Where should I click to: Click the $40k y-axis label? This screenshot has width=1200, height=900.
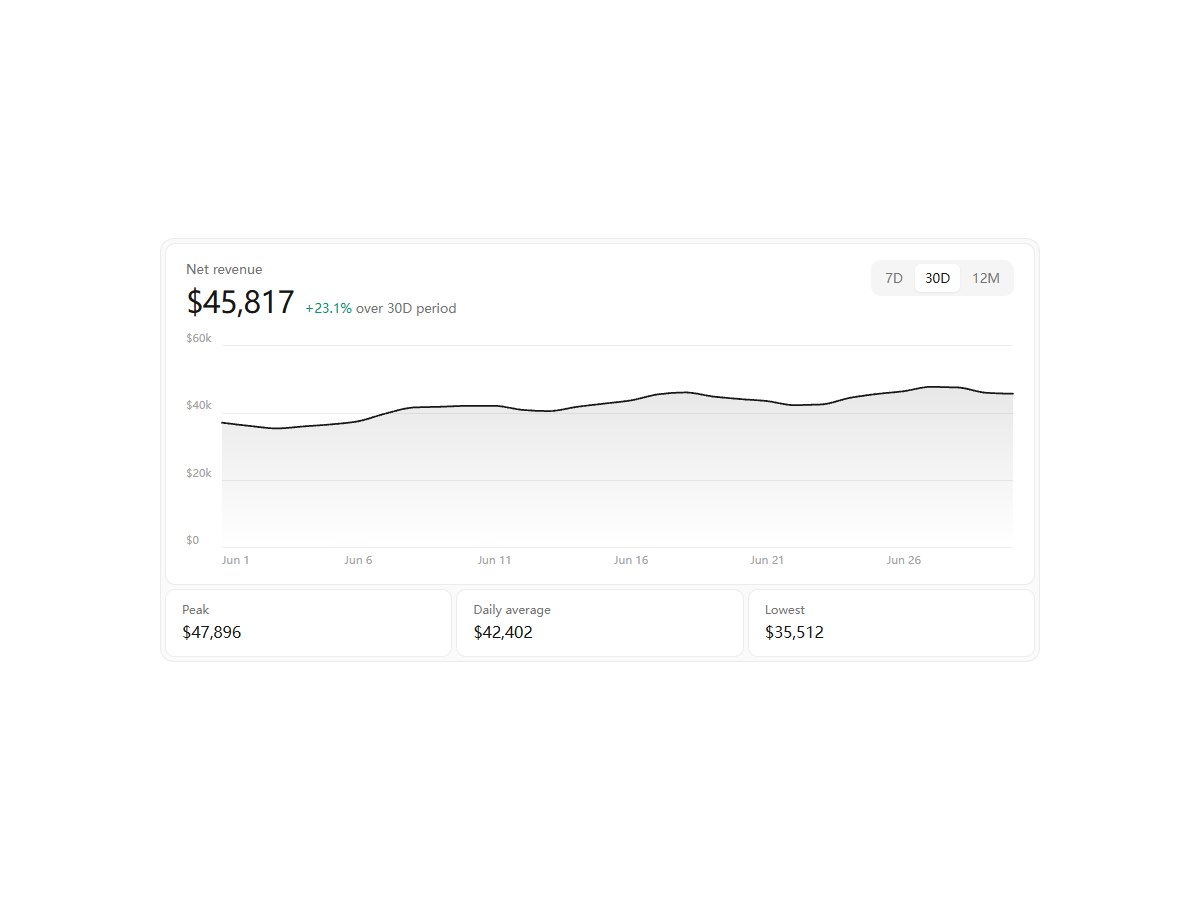click(199, 405)
